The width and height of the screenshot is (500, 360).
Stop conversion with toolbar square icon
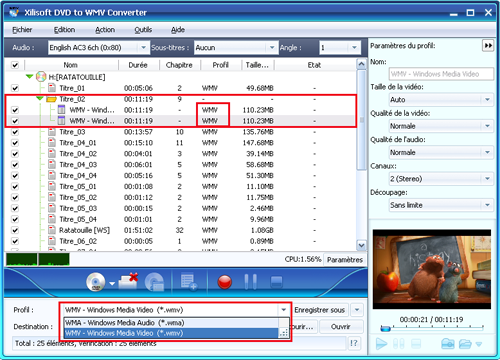pyautogui.click(x=276, y=282)
